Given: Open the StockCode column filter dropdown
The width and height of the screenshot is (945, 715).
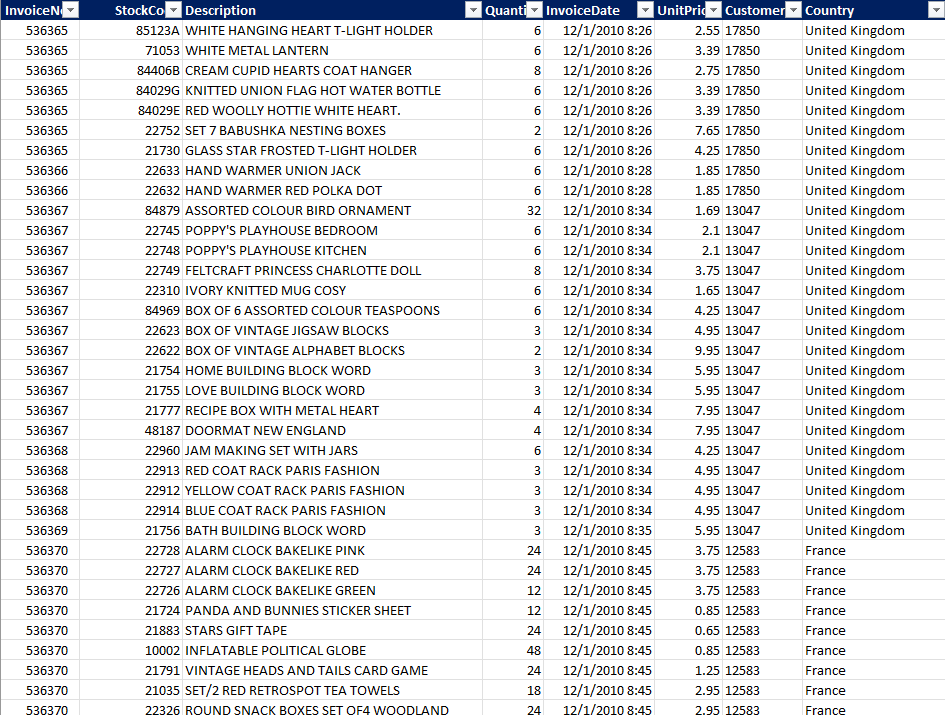Looking at the screenshot, I should 173,10.
